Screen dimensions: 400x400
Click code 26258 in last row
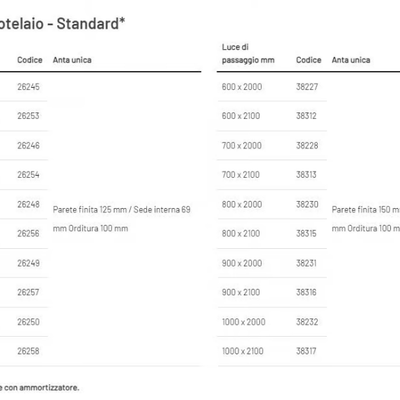point(28,351)
